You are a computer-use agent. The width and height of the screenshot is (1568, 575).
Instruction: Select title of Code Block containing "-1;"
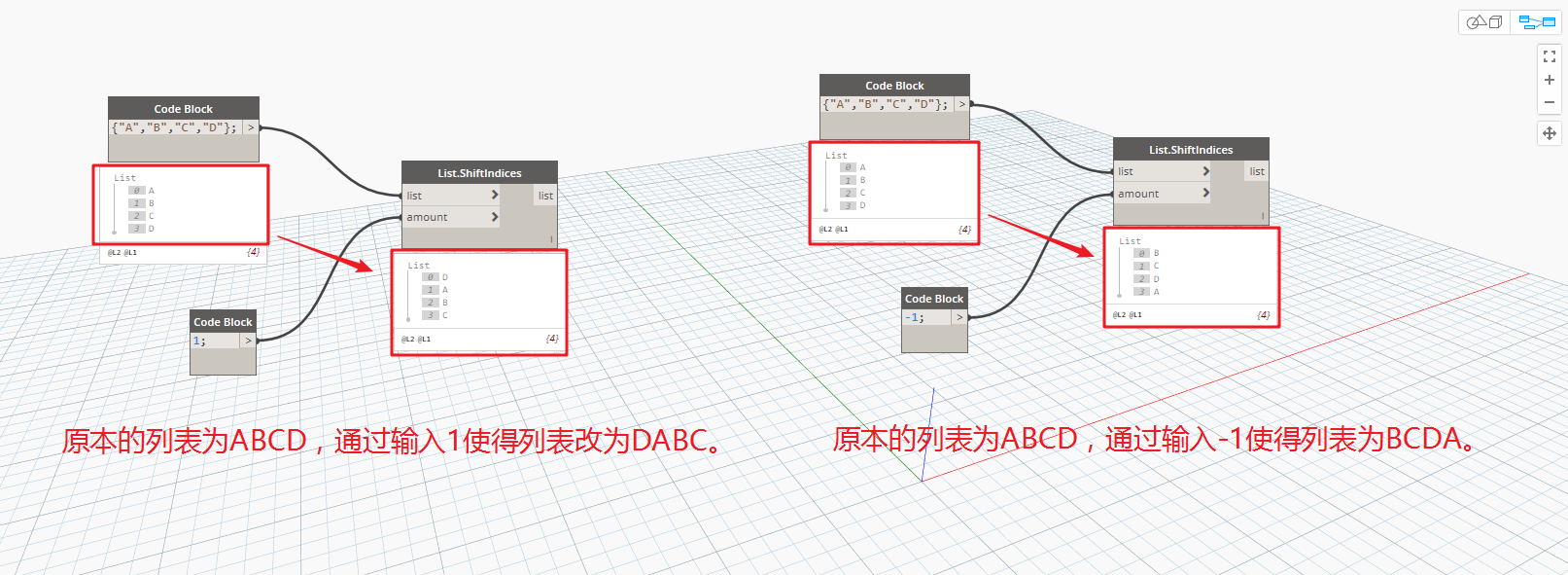click(x=934, y=299)
